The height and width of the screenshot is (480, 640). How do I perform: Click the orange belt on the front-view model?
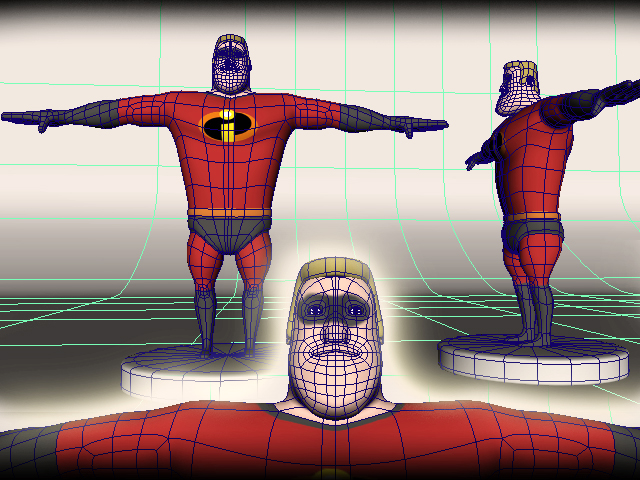click(230, 213)
